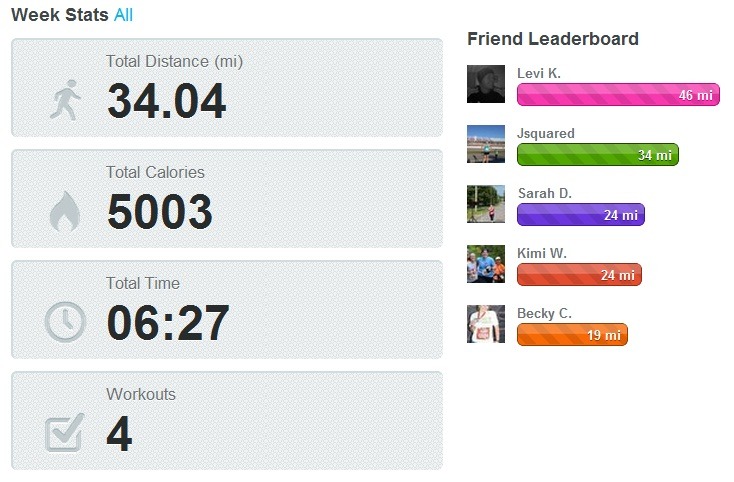Screen dimensions: 734x482
Task: Click Becky C.'s orange 19 mi bar
Action: pyautogui.click(x=572, y=335)
